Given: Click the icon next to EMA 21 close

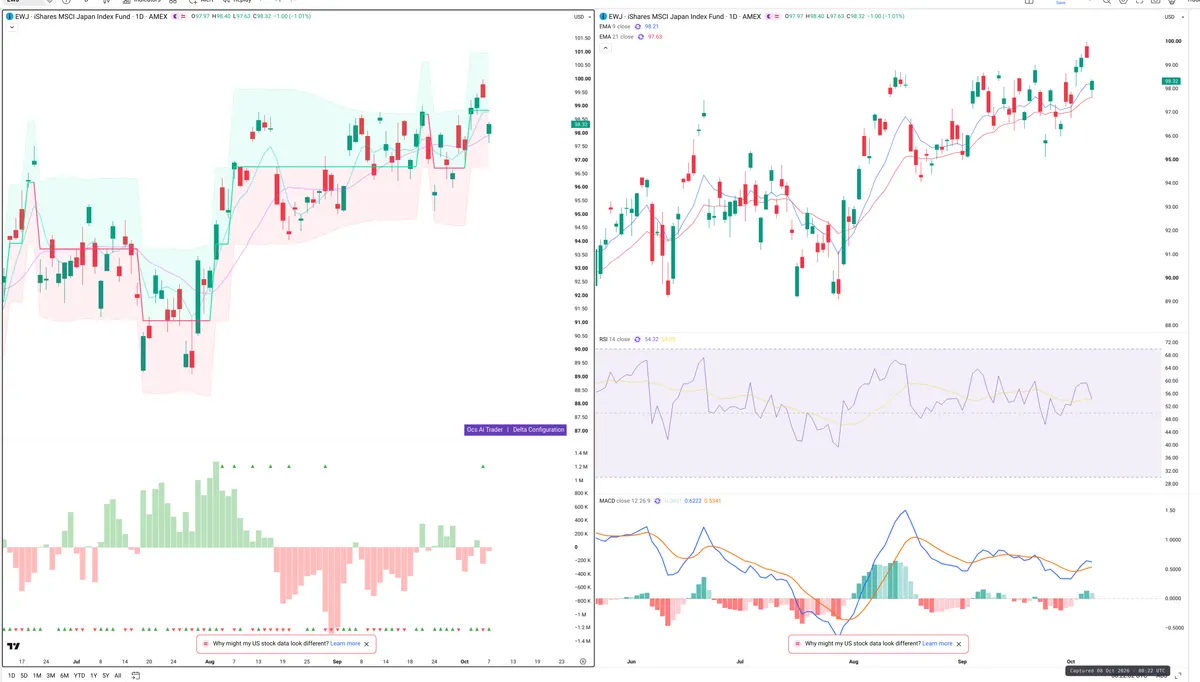Looking at the screenshot, I should pos(641,37).
